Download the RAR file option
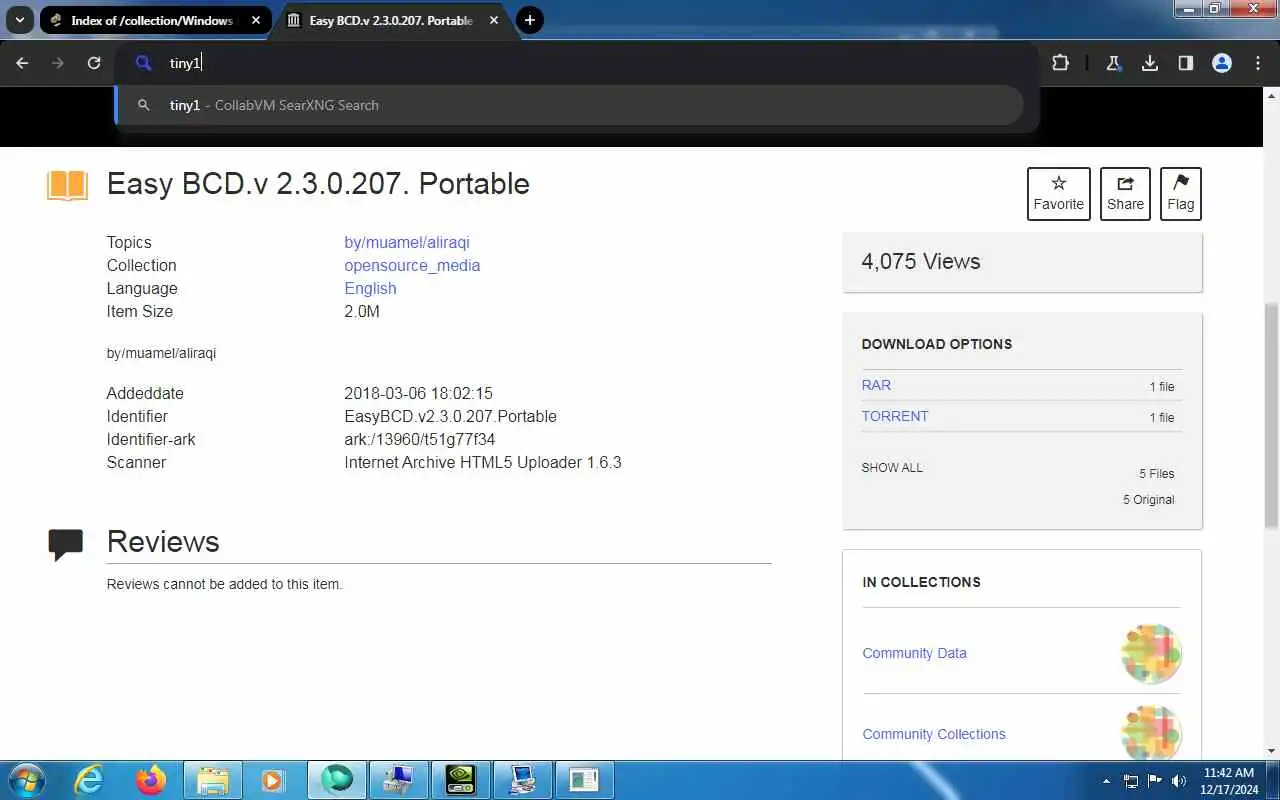Viewport: 1280px width, 800px height. [x=876, y=385]
